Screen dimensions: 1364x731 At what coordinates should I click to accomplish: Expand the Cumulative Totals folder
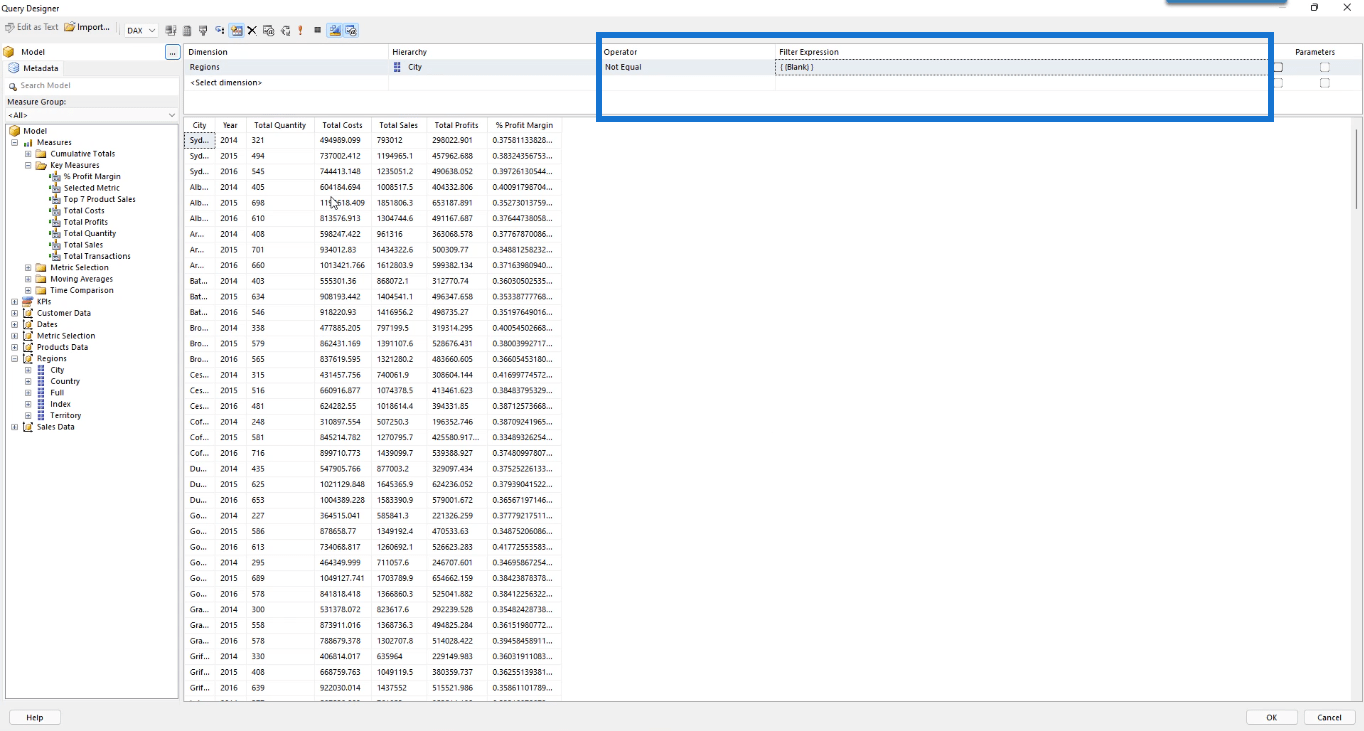click(x=28, y=154)
